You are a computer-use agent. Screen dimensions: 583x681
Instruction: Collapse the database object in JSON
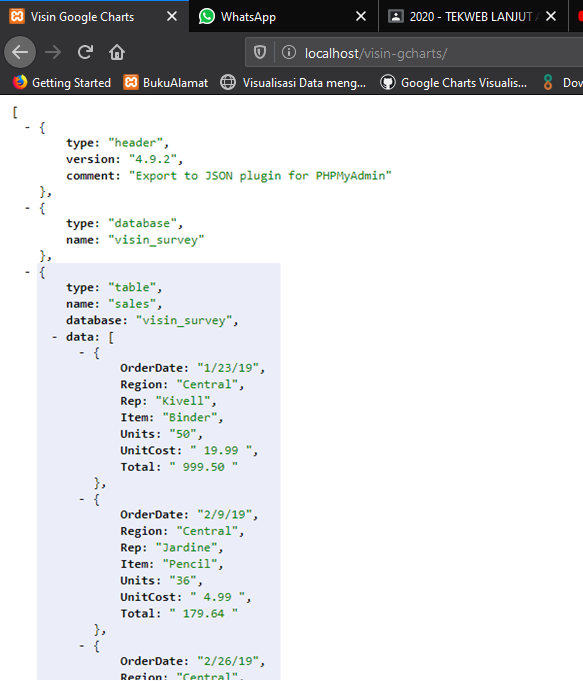(x=27, y=208)
